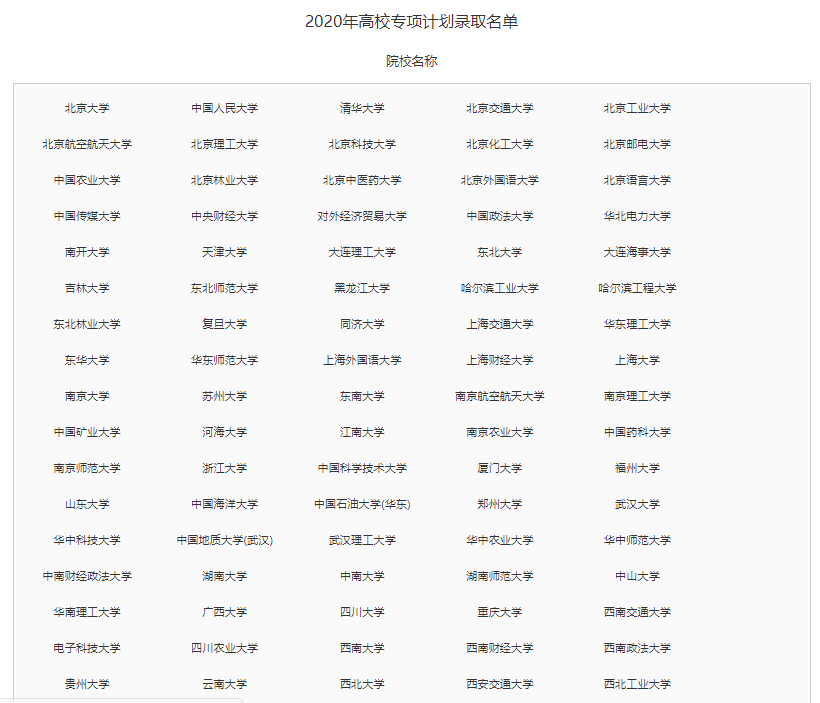This screenshot has width=820, height=703.
Task: Choose 中南财经政法大学
Action: tap(87, 576)
